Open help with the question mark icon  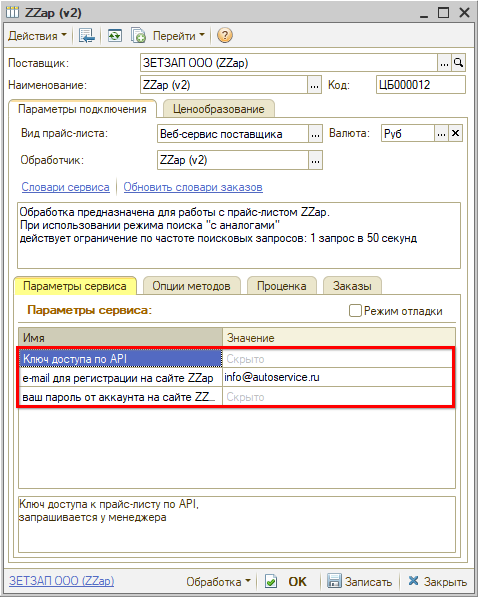click(225, 35)
